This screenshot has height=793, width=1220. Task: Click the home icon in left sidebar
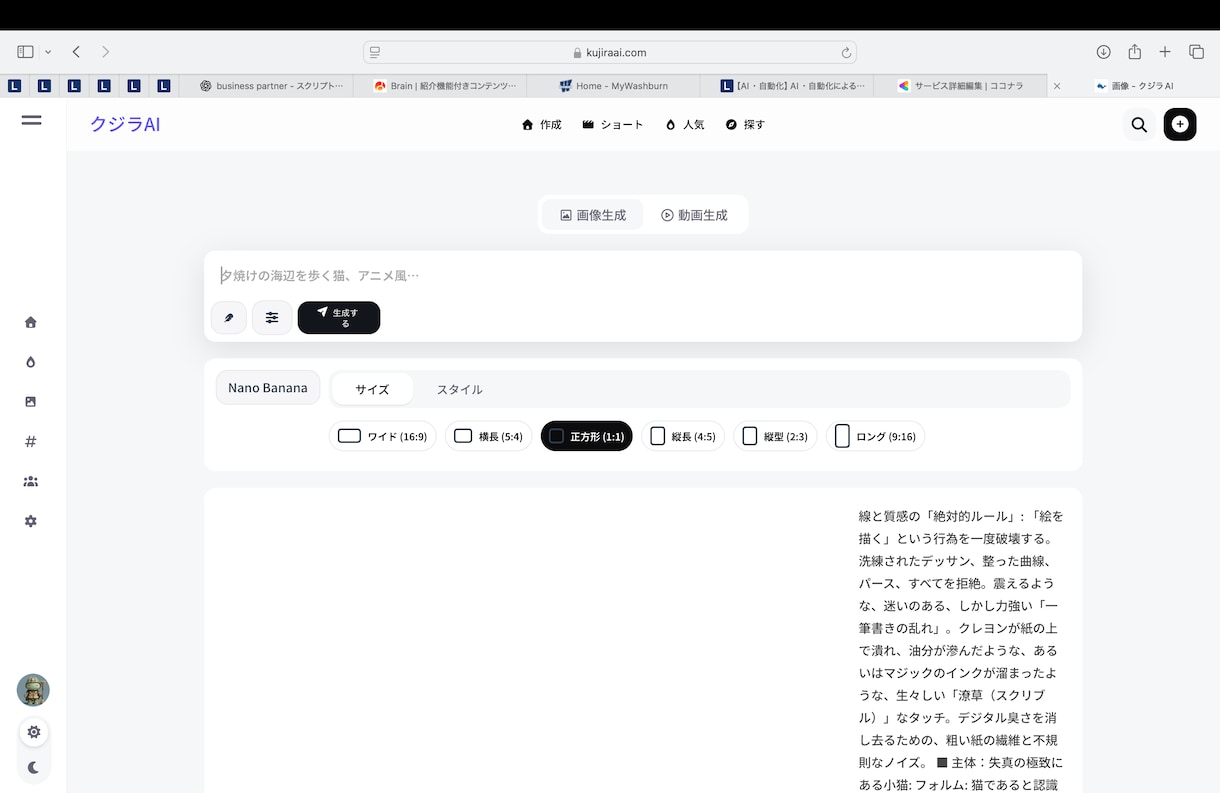point(31,322)
